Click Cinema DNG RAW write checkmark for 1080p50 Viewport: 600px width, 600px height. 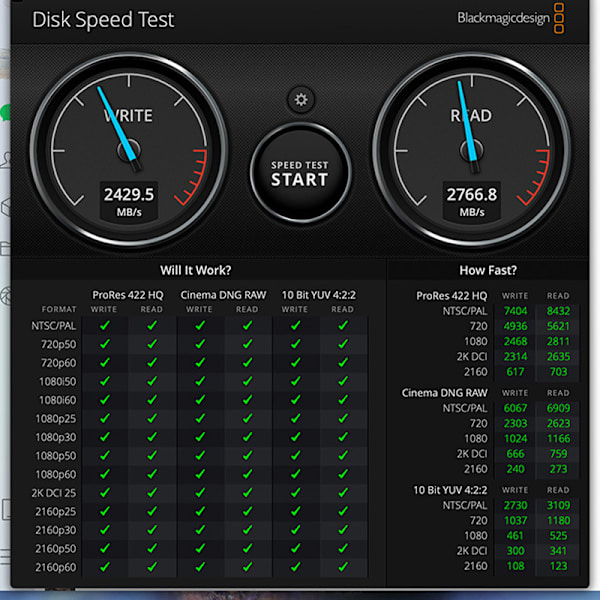click(200, 455)
